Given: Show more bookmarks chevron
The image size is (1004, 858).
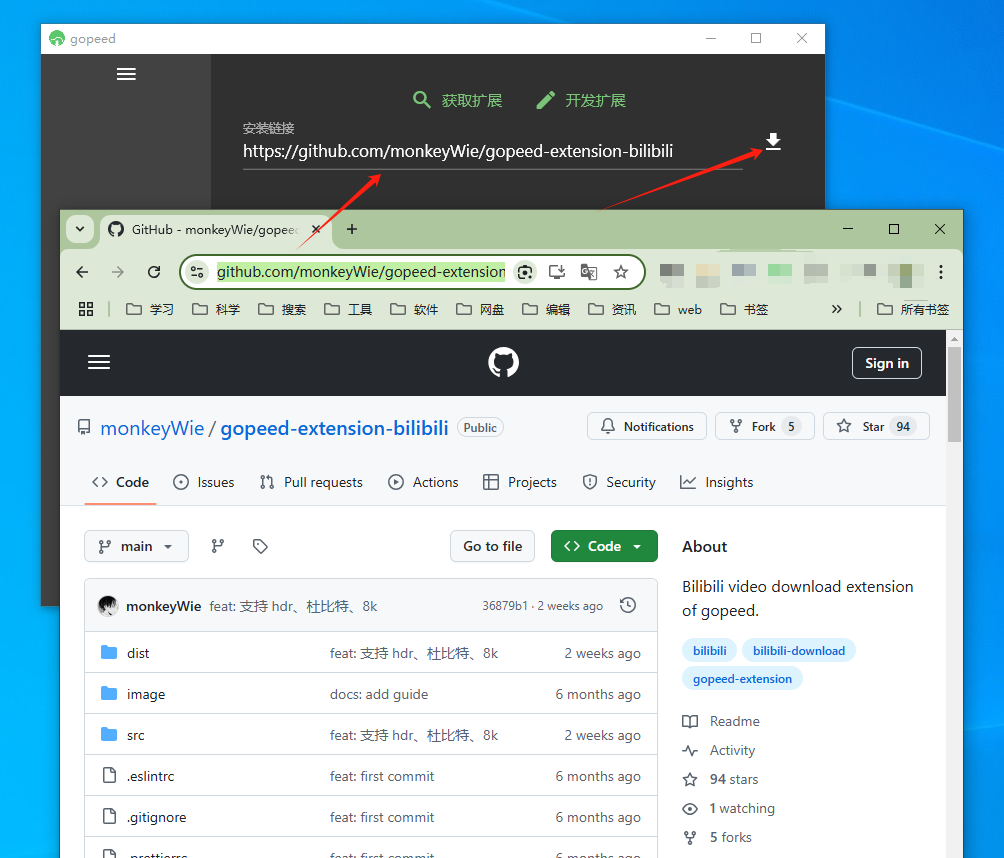Looking at the screenshot, I should click(x=836, y=309).
